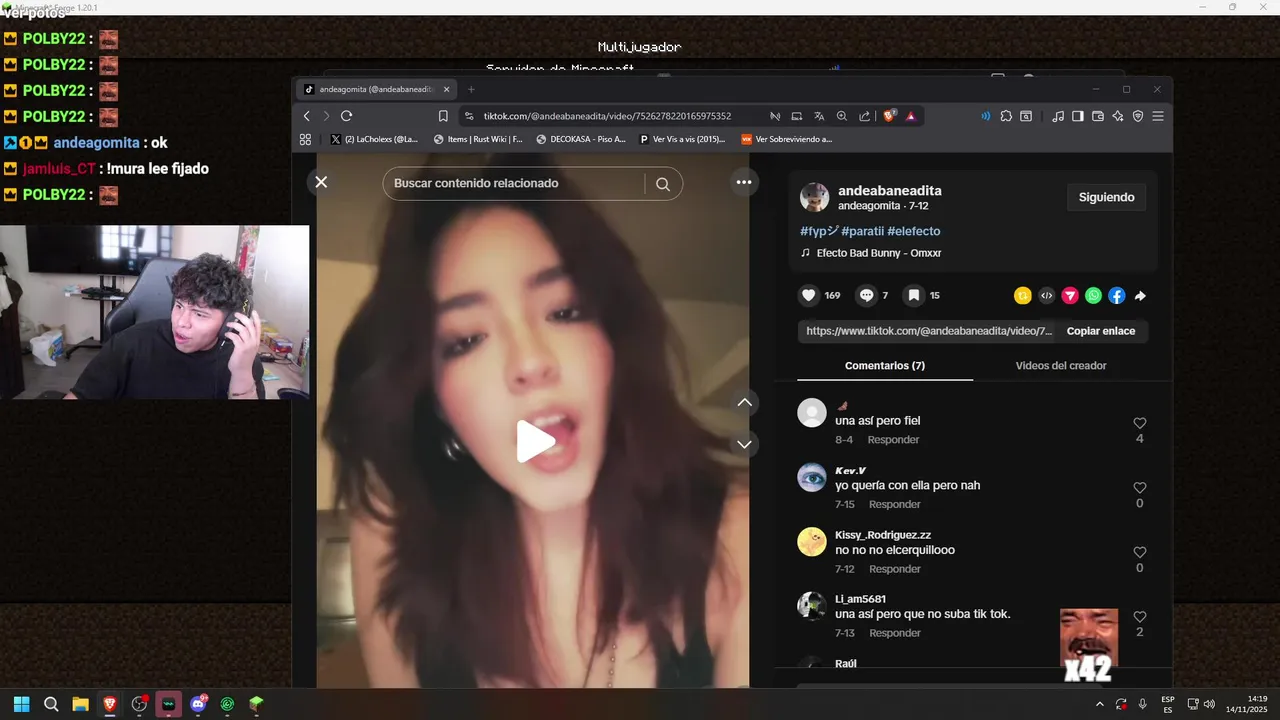
Task: Open Brave VPN shield icon
Action: 1137,116
